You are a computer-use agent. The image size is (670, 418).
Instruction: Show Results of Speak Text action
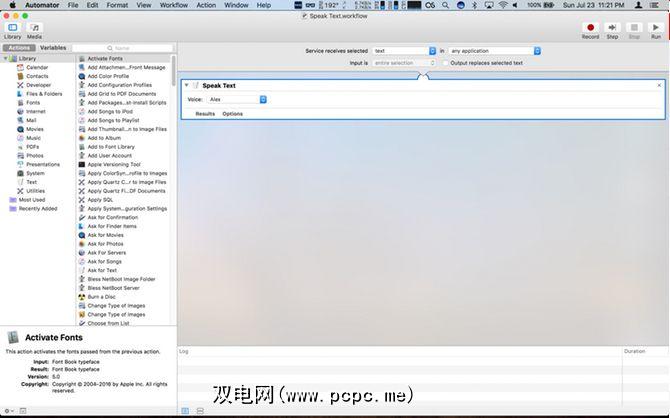pyautogui.click(x=205, y=114)
